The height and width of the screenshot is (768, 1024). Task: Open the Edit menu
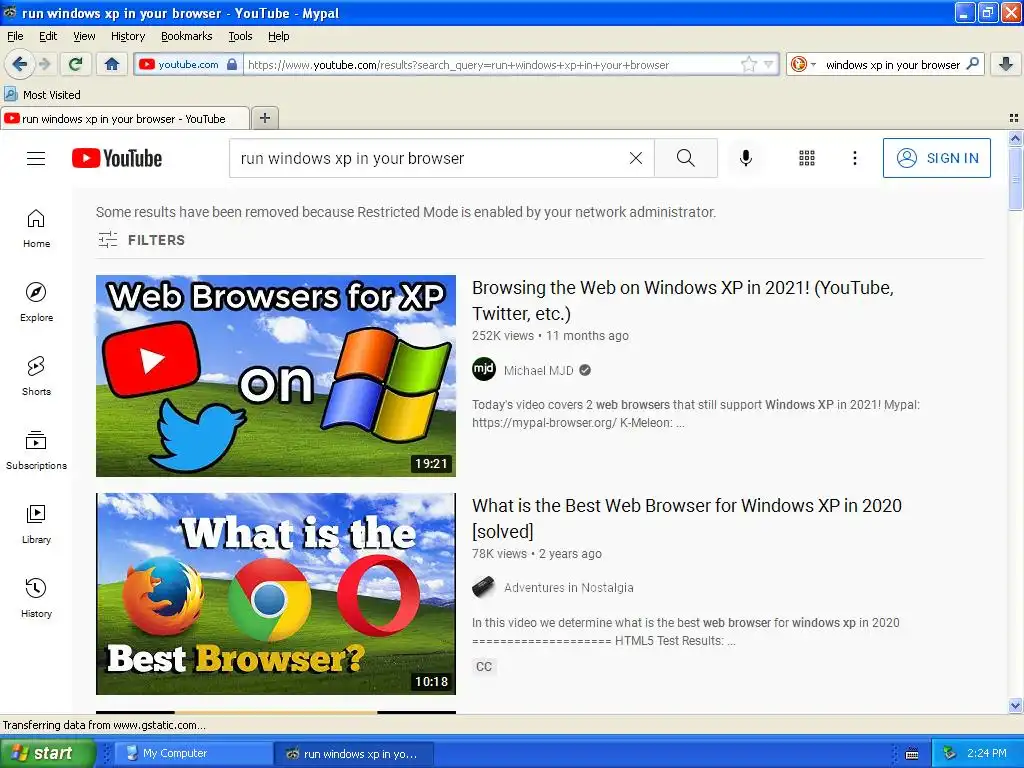[x=48, y=36]
